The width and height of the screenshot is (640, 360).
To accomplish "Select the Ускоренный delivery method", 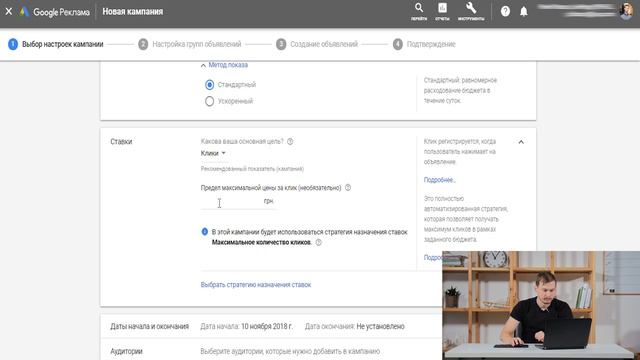I will (x=209, y=101).
